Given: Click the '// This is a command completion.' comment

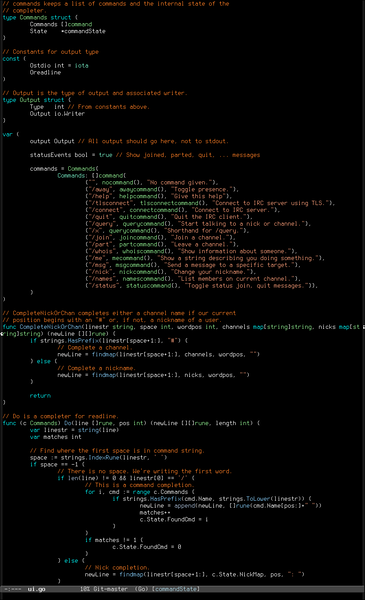Looking at the screenshot, I should pos(140,486).
